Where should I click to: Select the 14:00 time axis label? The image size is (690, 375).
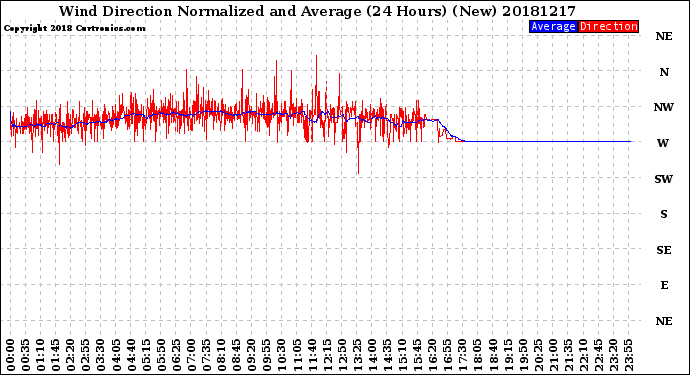pos(372,355)
